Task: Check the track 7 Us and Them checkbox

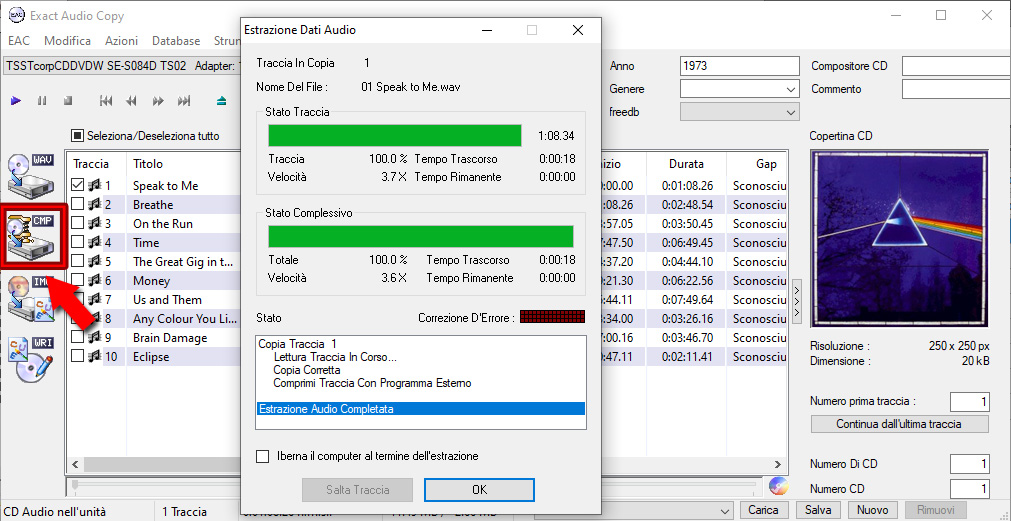Action: click(77, 300)
